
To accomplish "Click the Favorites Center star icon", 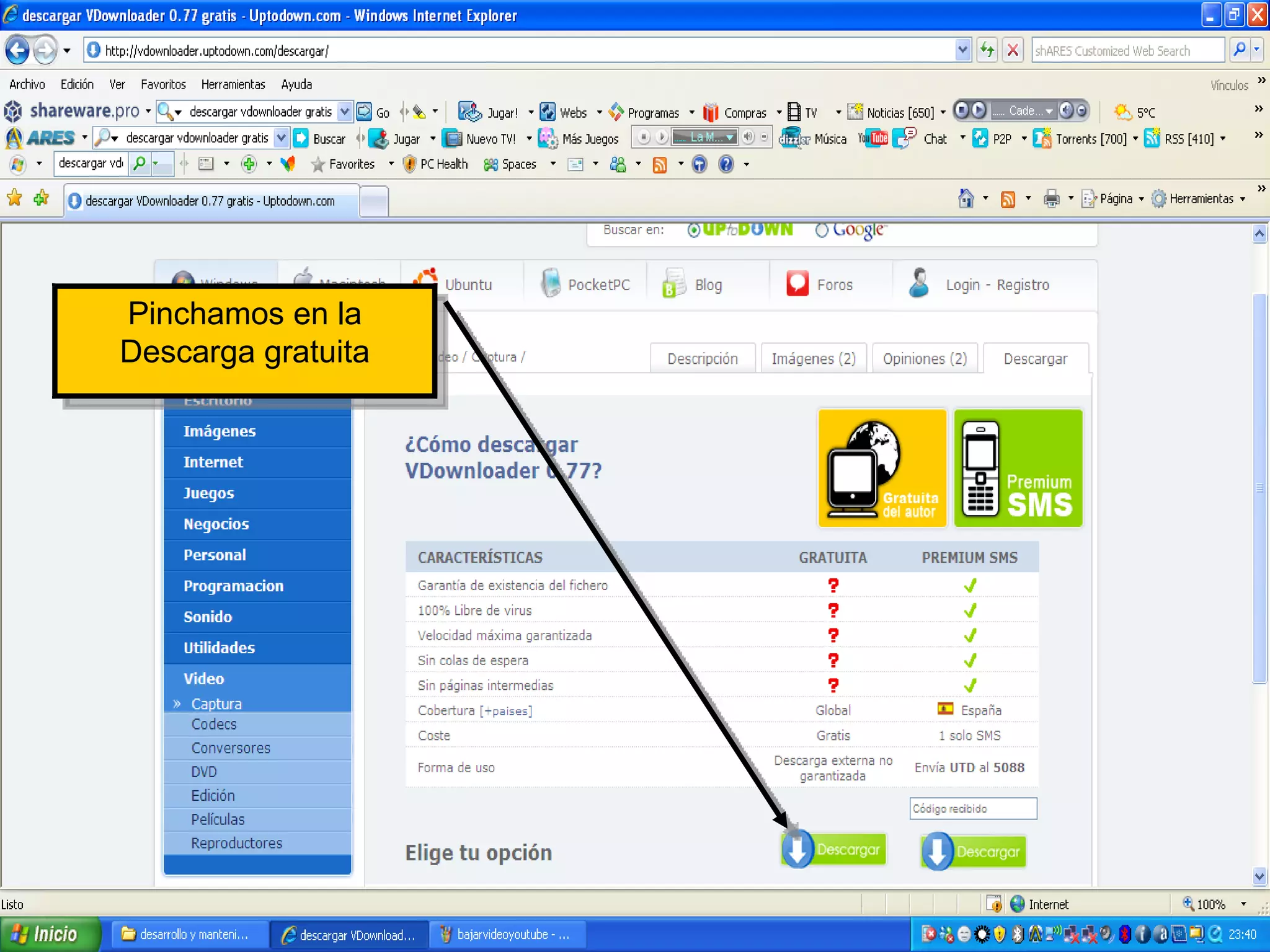I will pos(15,198).
